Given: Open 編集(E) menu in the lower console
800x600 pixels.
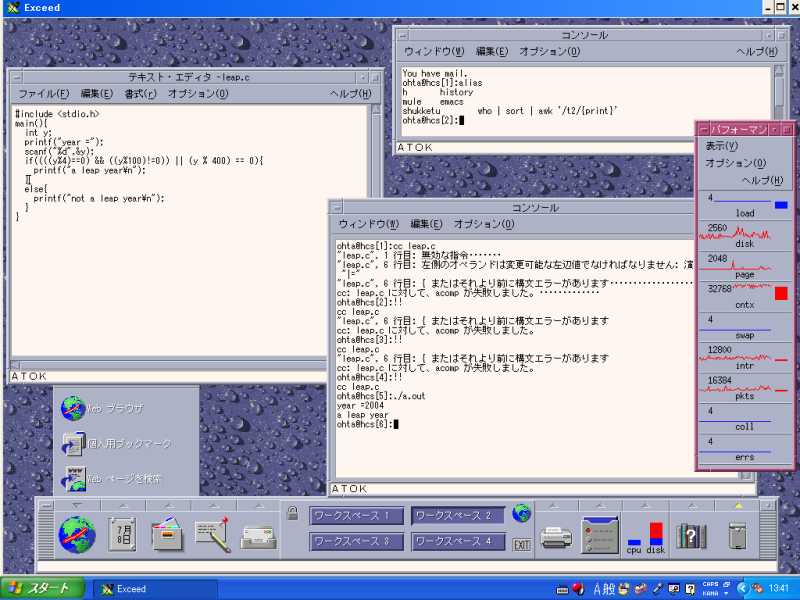Looking at the screenshot, I should click(x=427, y=224).
